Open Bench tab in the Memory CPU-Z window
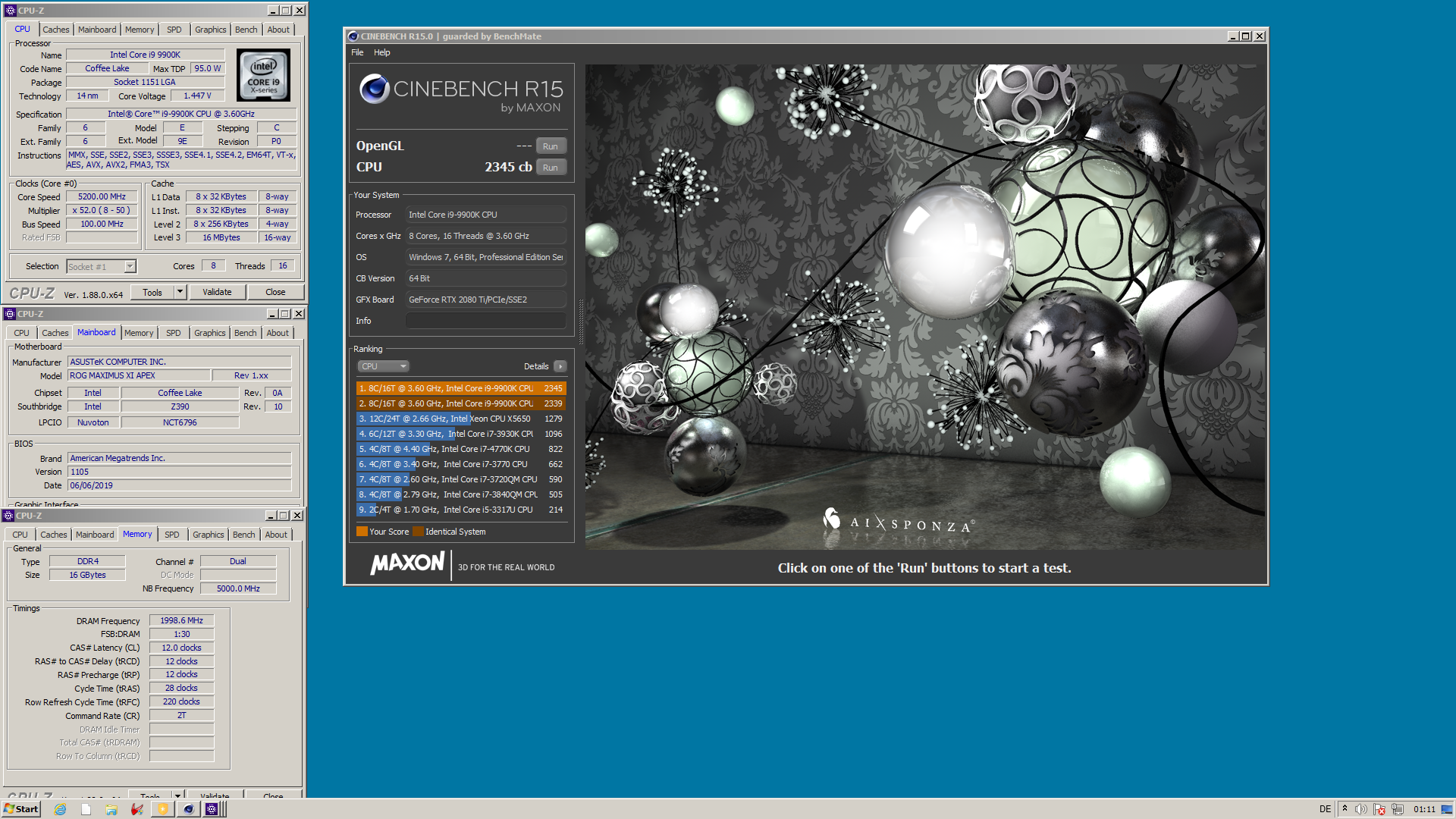This screenshot has height=819, width=1456. click(x=243, y=535)
